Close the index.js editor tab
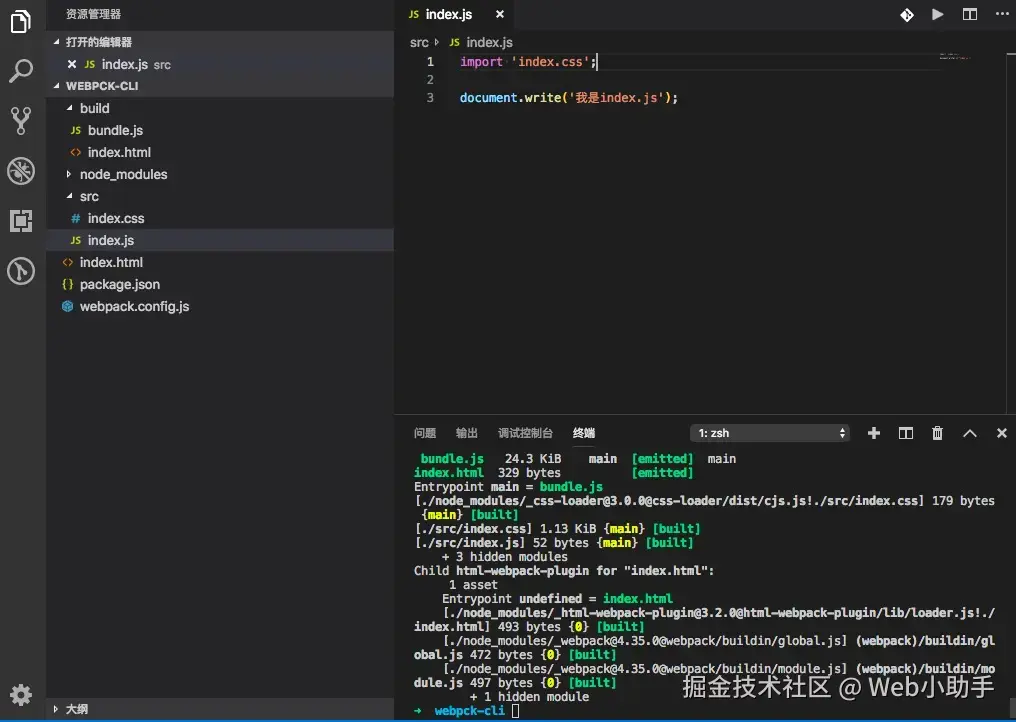Screen dimensions: 1016x722 point(500,14)
